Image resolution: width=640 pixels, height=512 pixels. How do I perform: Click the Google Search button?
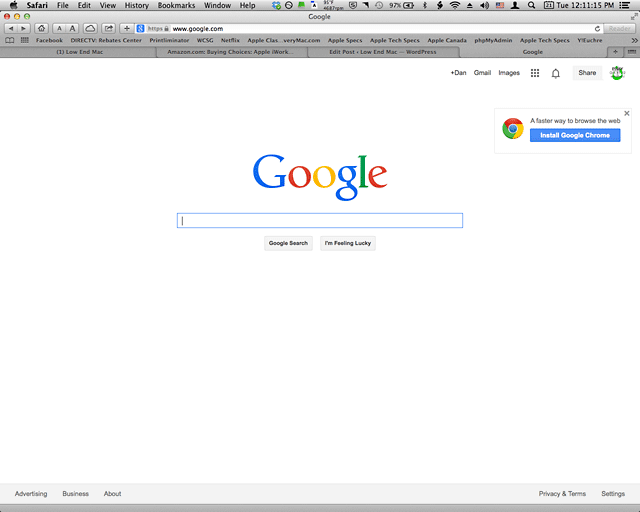[288, 243]
